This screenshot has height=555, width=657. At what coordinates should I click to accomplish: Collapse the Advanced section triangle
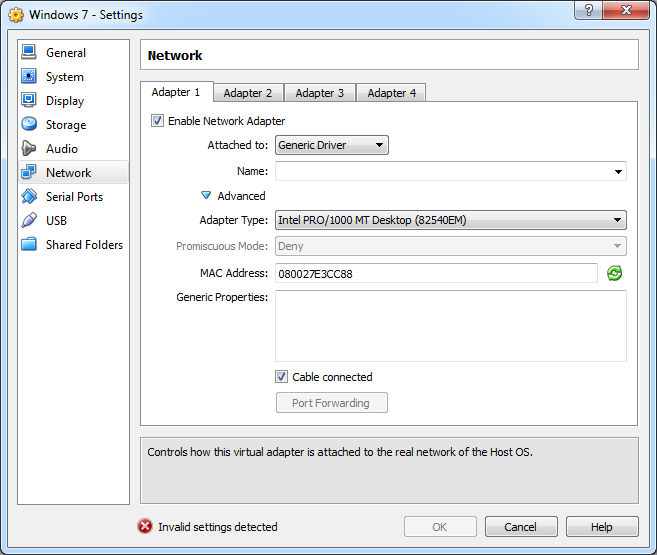[206, 196]
